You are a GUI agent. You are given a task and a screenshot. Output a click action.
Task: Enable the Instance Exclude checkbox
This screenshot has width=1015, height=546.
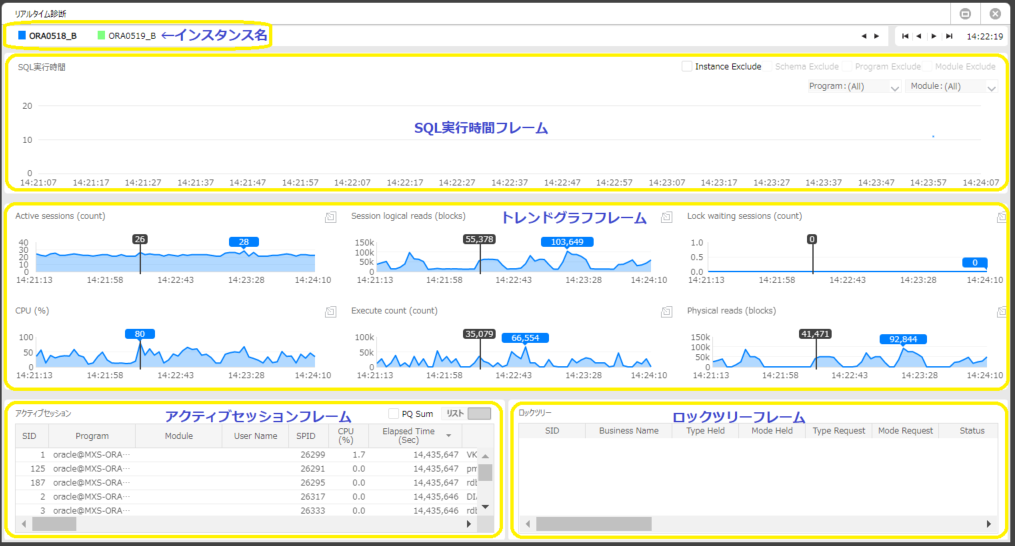point(687,67)
